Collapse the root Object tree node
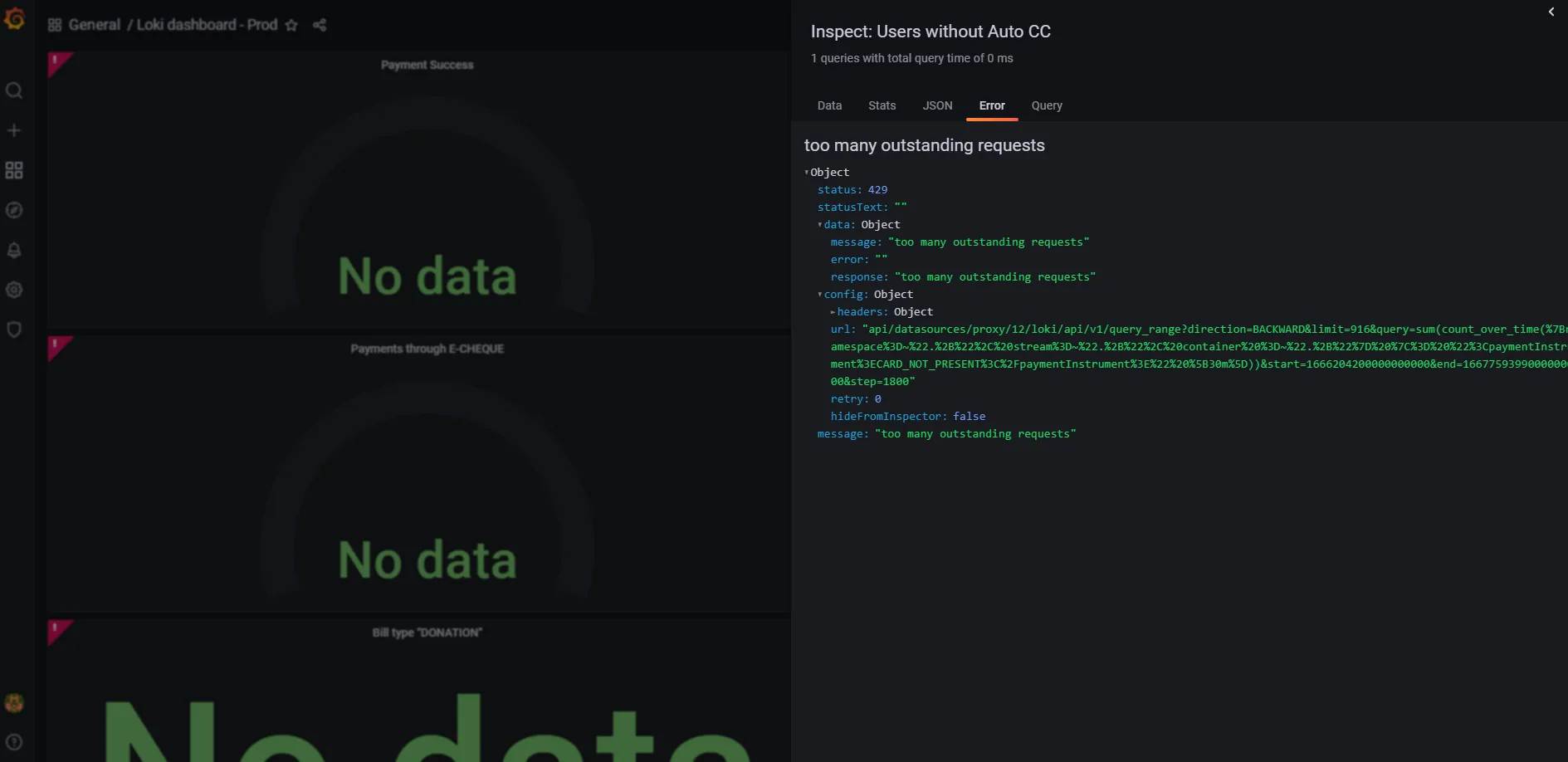The width and height of the screenshot is (1568, 762). point(807,173)
